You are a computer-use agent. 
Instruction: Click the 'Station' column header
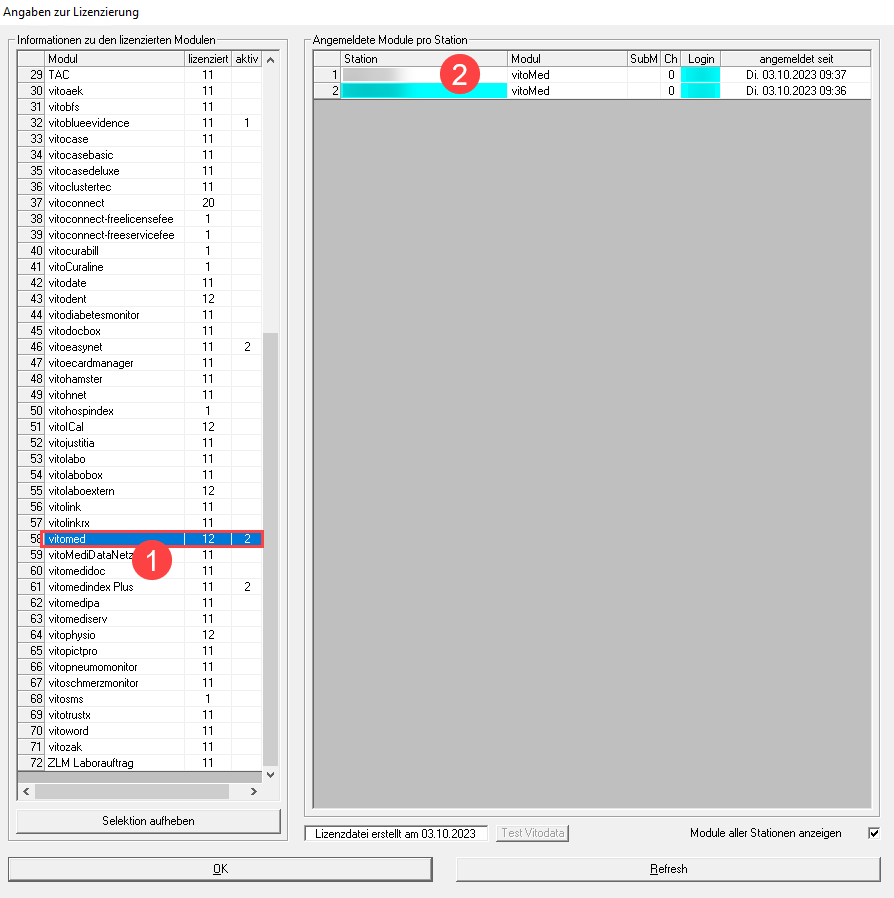(424, 59)
